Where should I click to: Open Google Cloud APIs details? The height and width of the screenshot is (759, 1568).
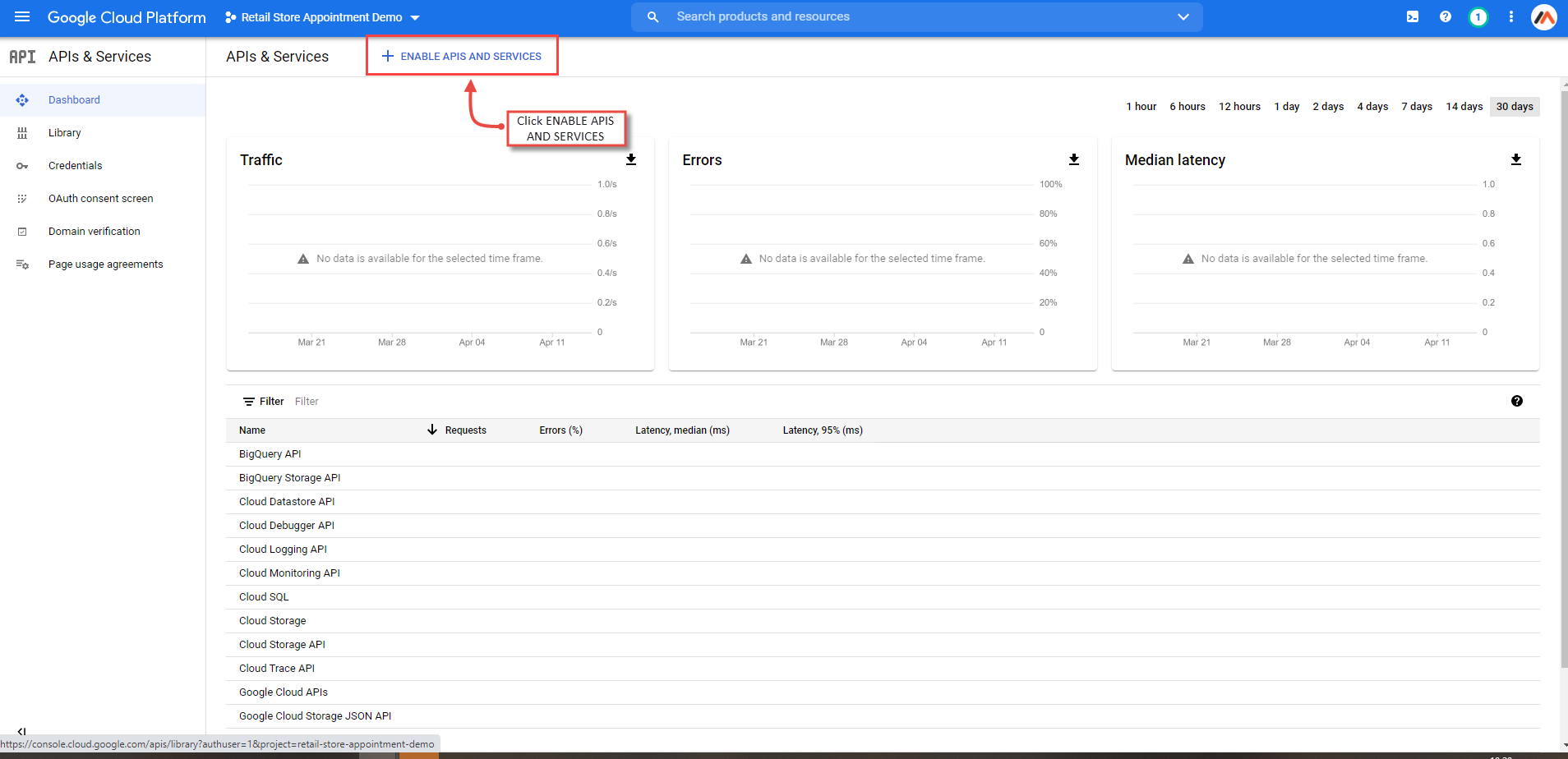(x=284, y=692)
